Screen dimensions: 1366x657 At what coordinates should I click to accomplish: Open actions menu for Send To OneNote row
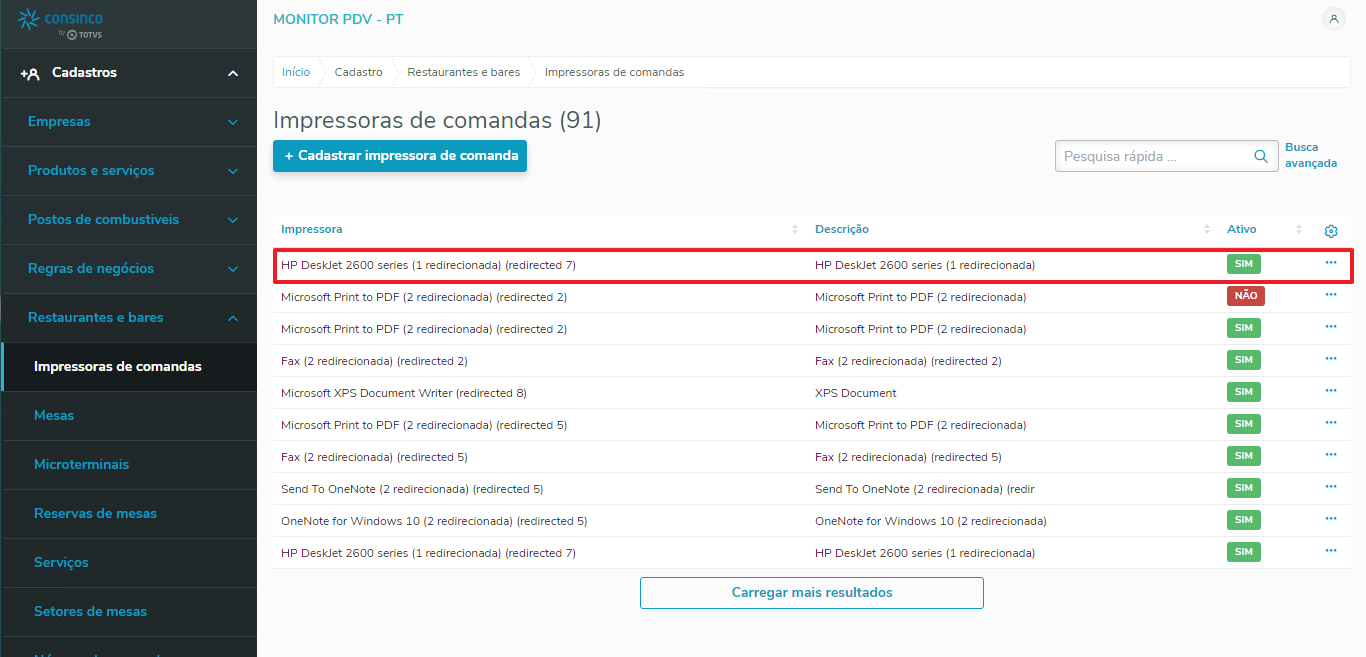pyautogui.click(x=1331, y=487)
